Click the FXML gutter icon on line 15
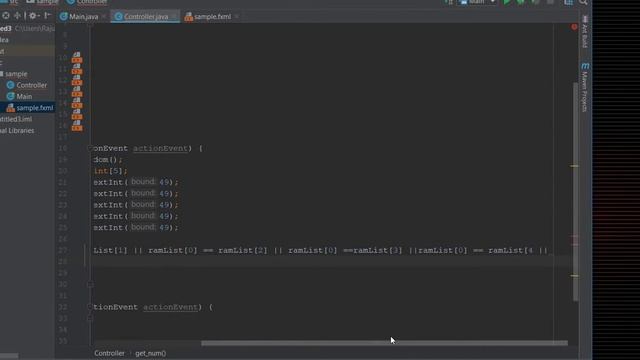The image size is (640, 360). coord(77,115)
